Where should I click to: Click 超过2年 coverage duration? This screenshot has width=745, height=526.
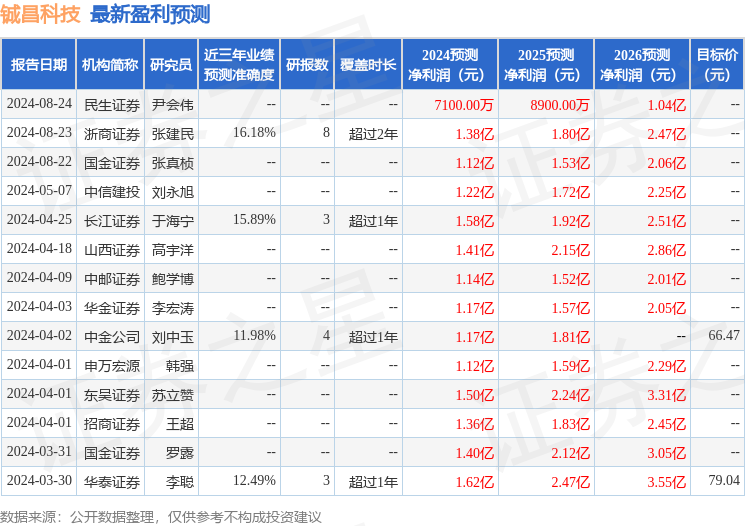coord(373,134)
